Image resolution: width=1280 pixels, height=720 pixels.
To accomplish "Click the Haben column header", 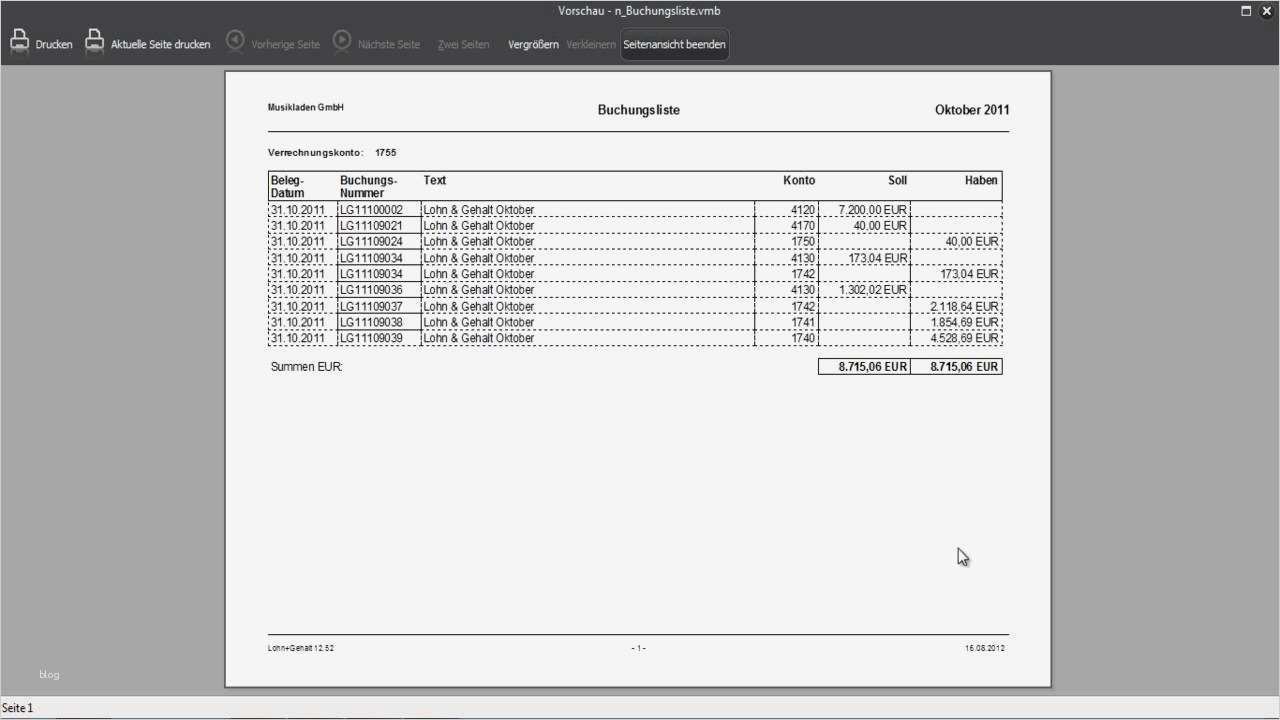I will 982,181.
